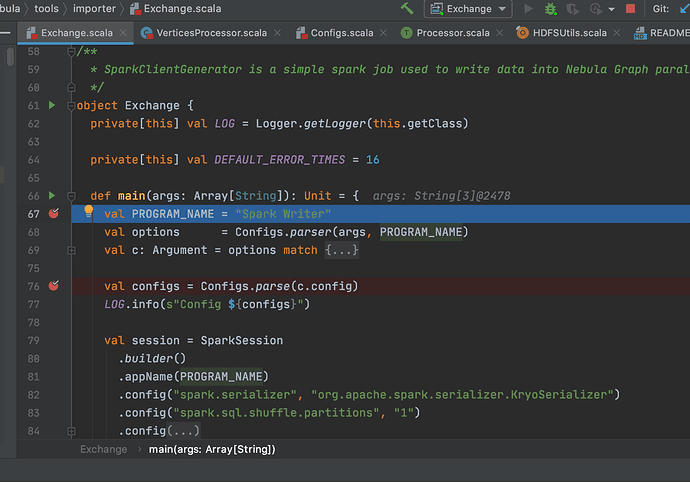Screen dimensions: 690x482
Task: Expand folded (...) text on line 84
Action: point(183,430)
